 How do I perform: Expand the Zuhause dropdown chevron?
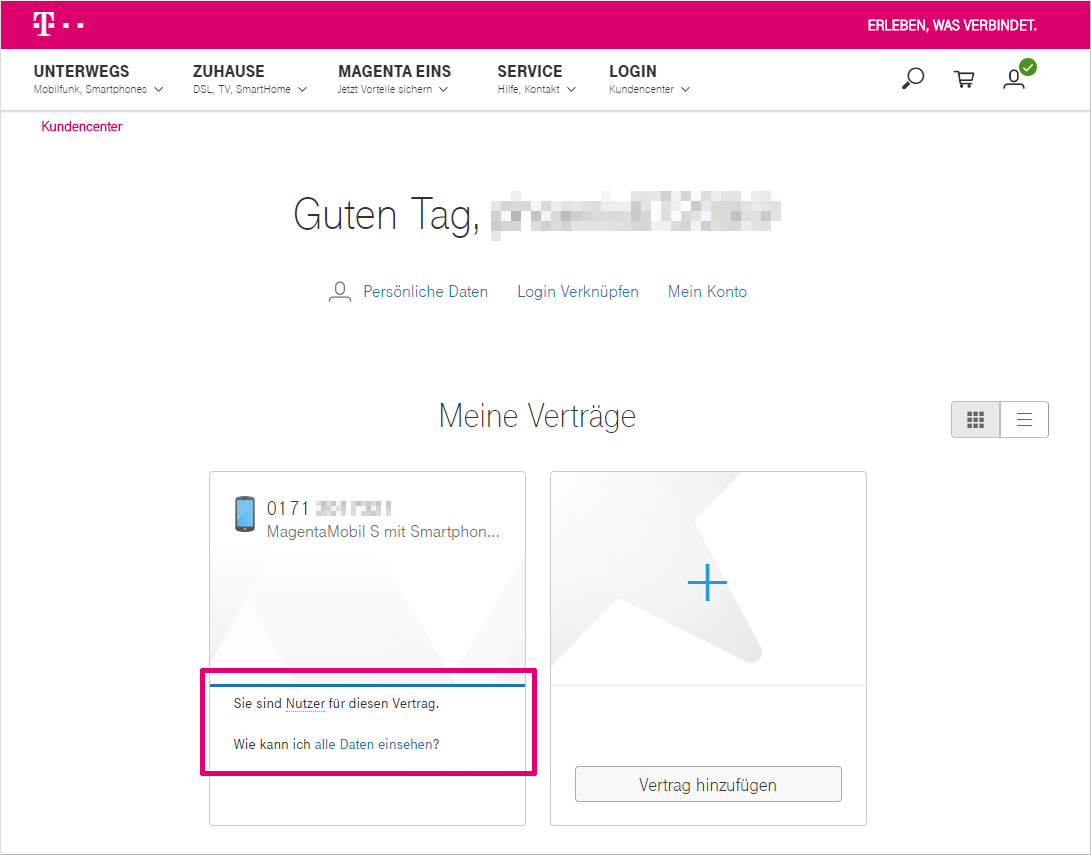point(302,89)
